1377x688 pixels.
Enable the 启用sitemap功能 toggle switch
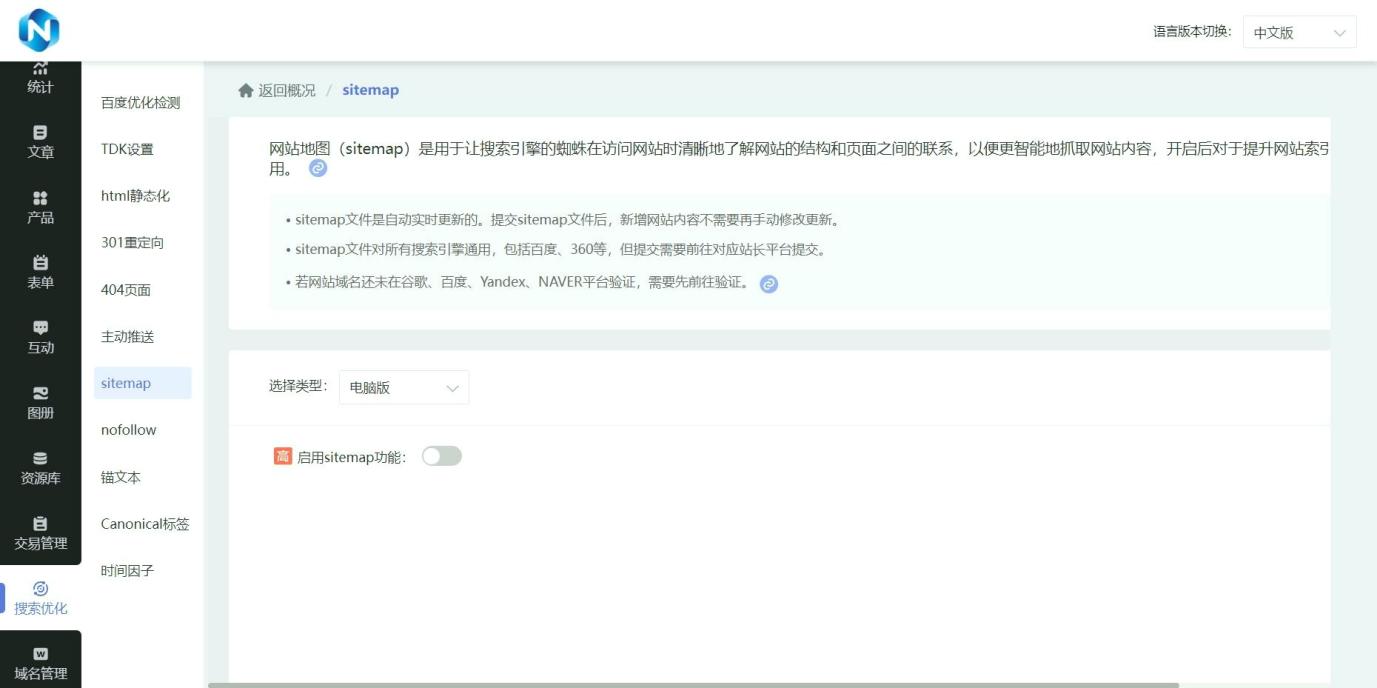[x=441, y=456]
